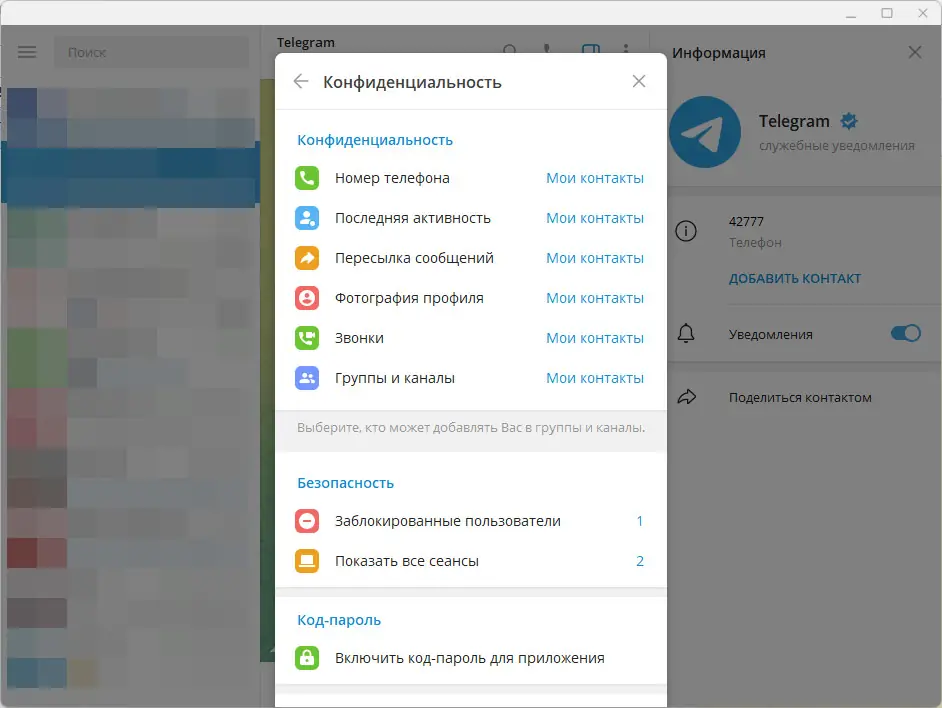Click the green phone icon for Номер телефона
Image resolution: width=942 pixels, height=708 pixels.
[x=307, y=178]
